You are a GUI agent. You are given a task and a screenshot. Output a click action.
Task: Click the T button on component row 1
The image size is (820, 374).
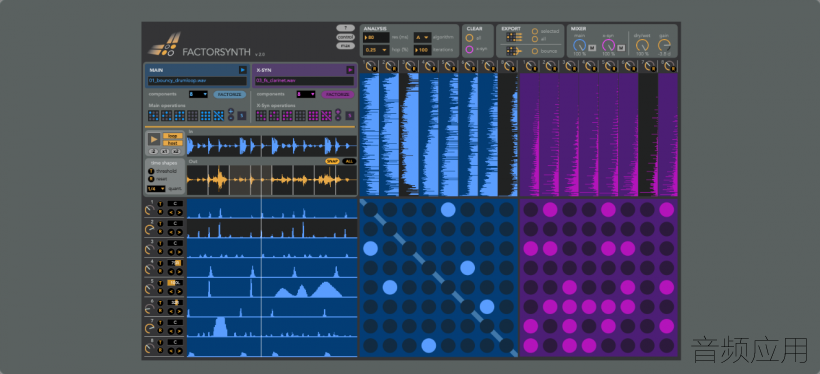click(x=160, y=203)
